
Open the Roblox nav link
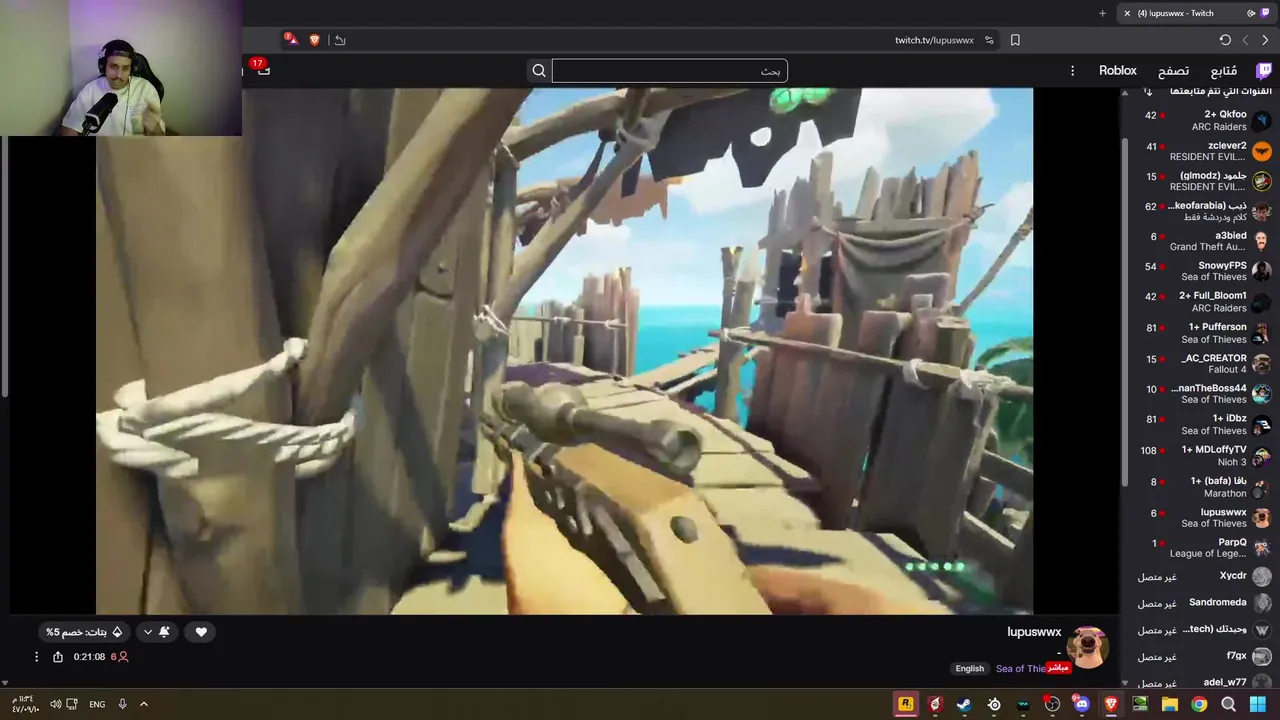(x=1118, y=71)
